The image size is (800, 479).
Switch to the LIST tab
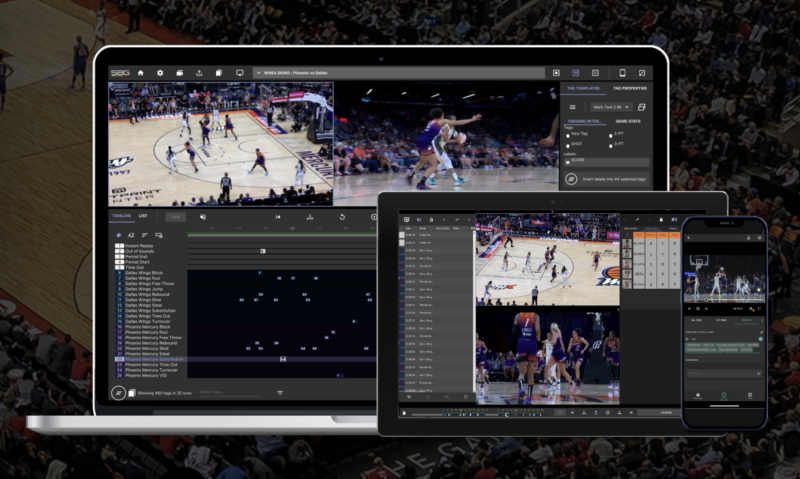143,216
